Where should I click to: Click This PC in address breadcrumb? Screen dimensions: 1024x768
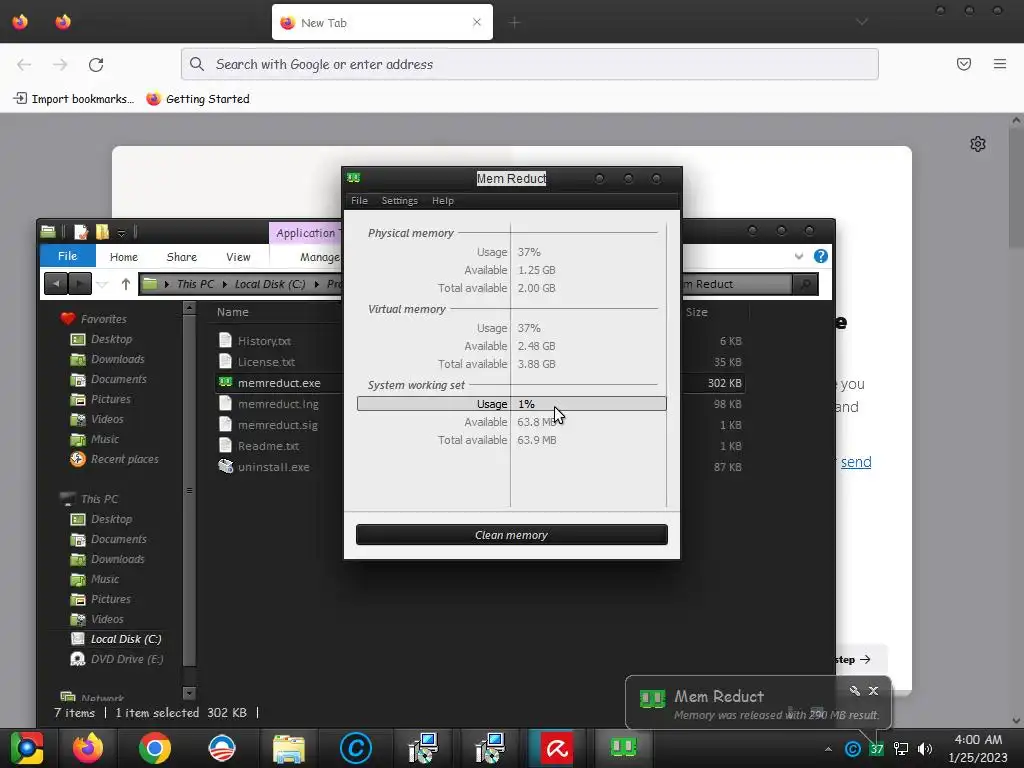[195, 284]
